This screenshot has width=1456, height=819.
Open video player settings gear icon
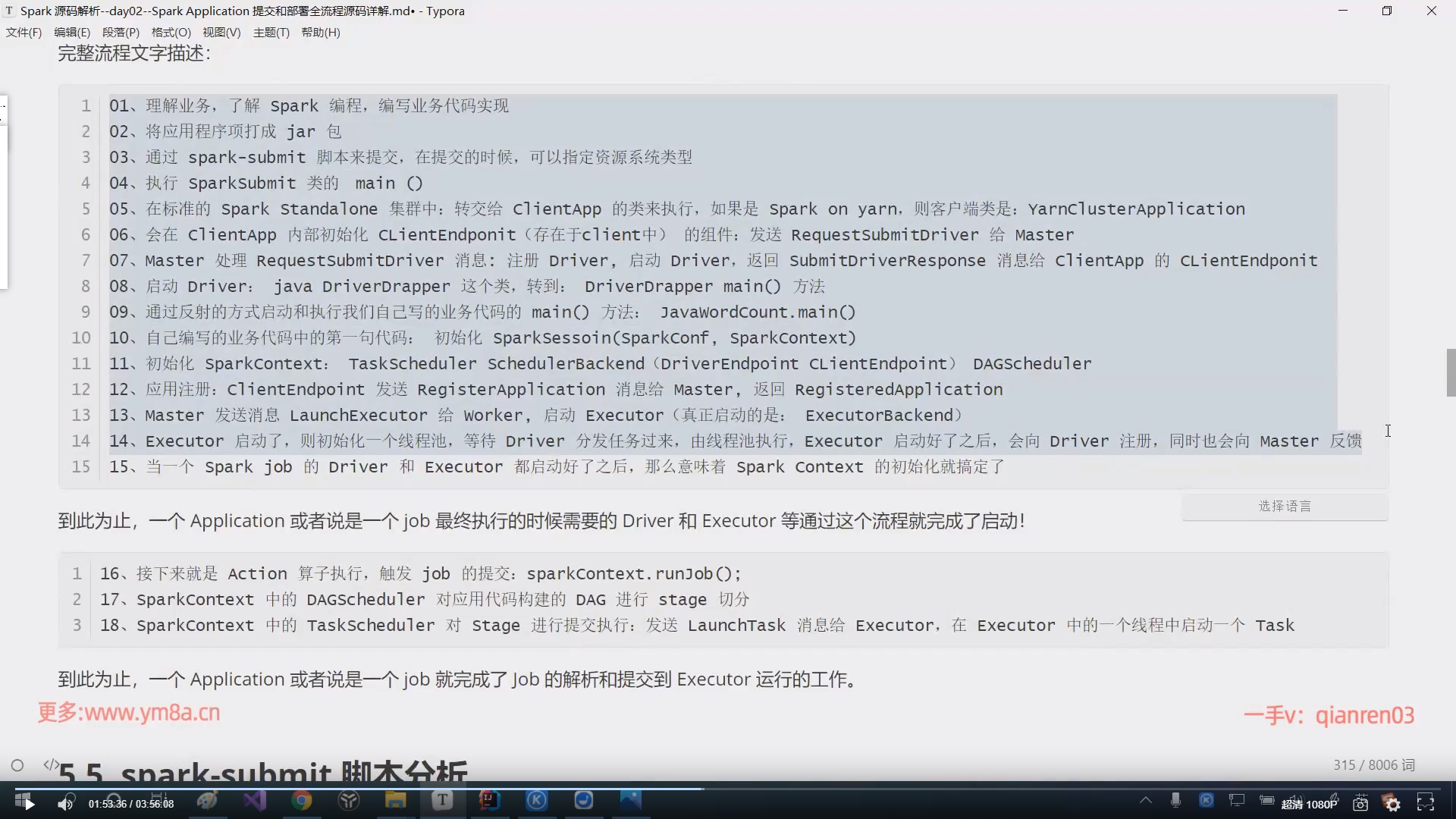[x=1392, y=804]
